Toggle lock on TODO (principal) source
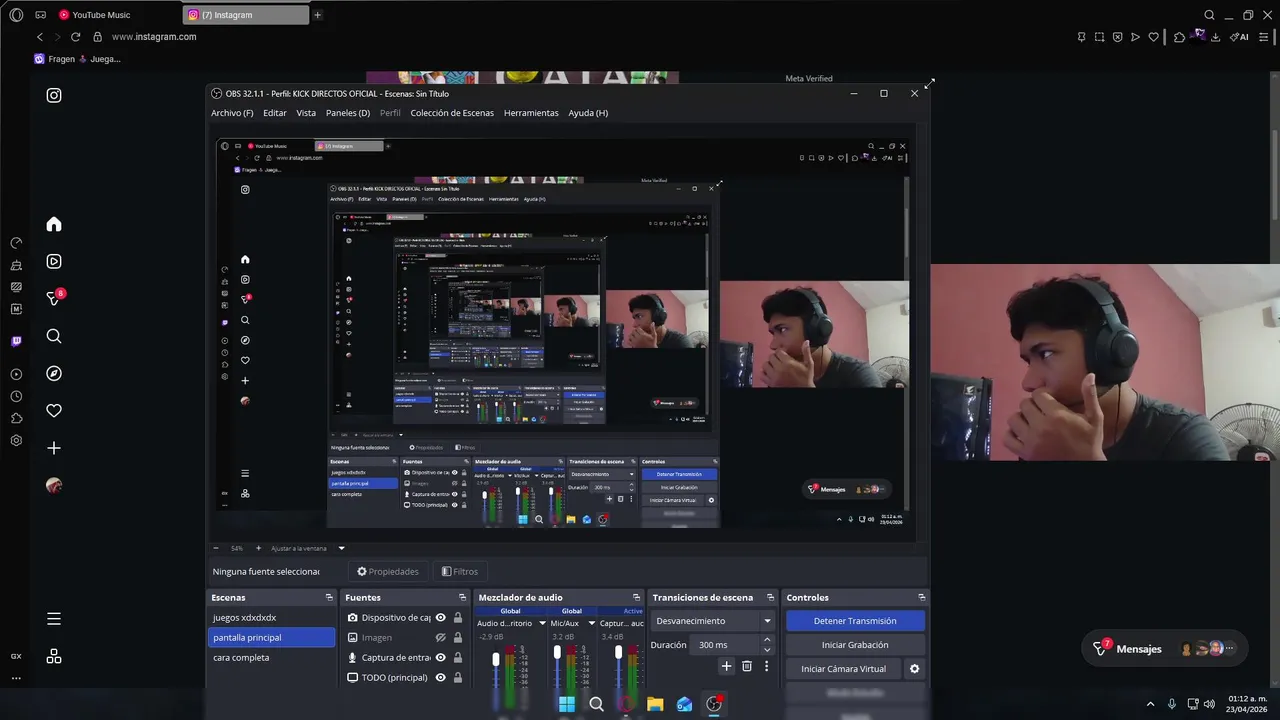 [458, 678]
